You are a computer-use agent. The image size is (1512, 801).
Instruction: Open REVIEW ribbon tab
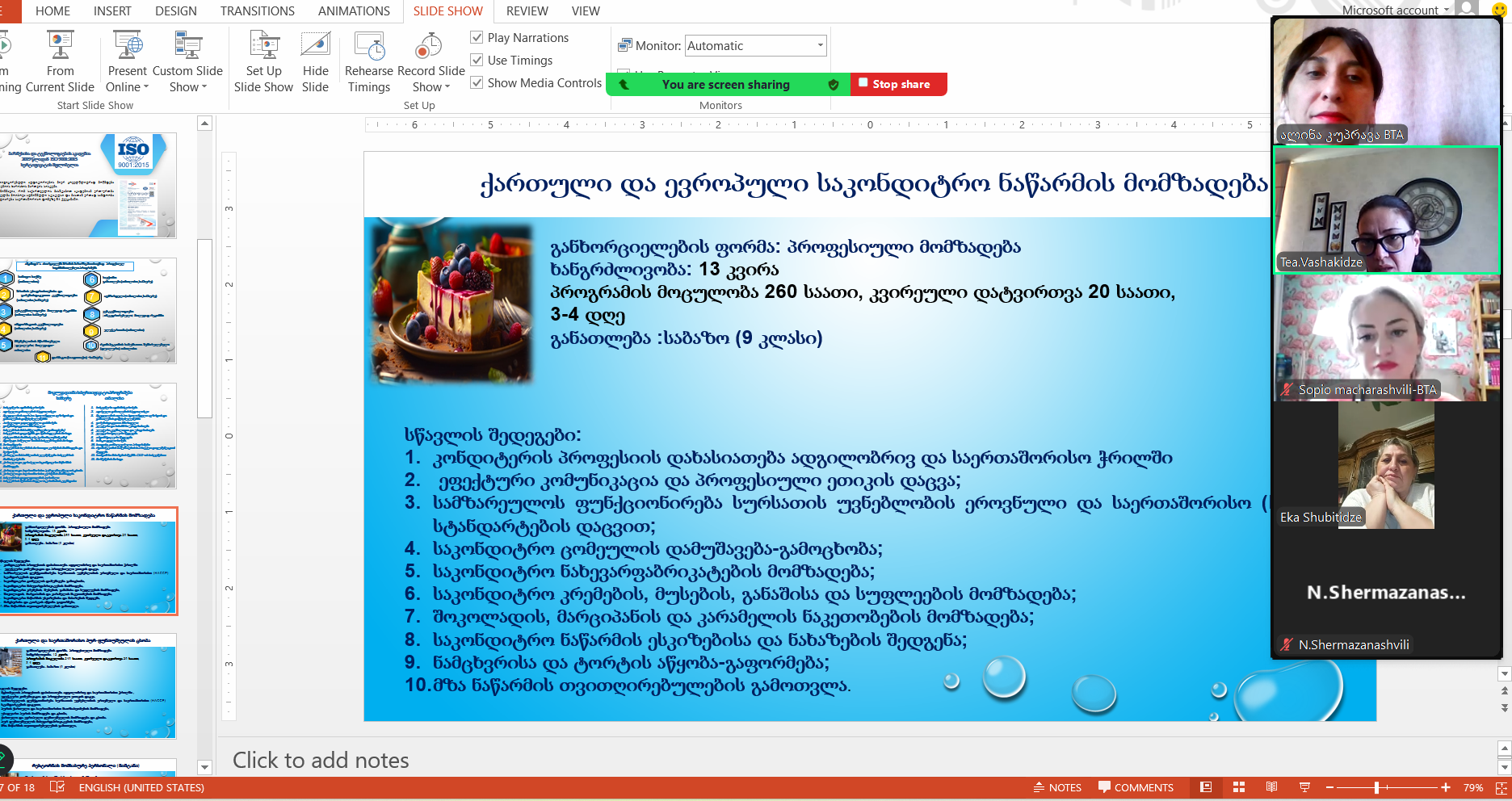(x=527, y=11)
